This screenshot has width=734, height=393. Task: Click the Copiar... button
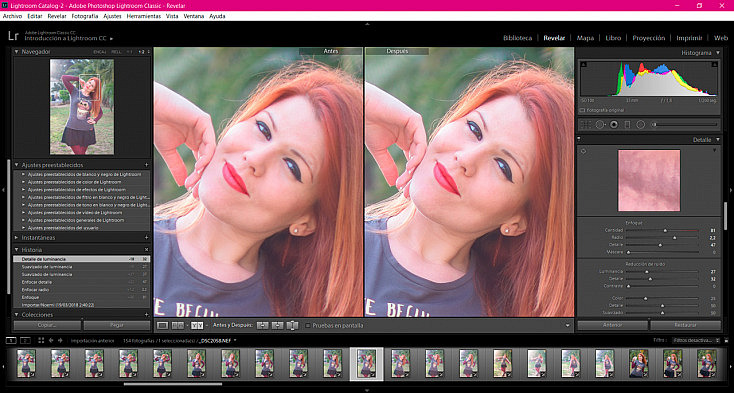(47, 325)
